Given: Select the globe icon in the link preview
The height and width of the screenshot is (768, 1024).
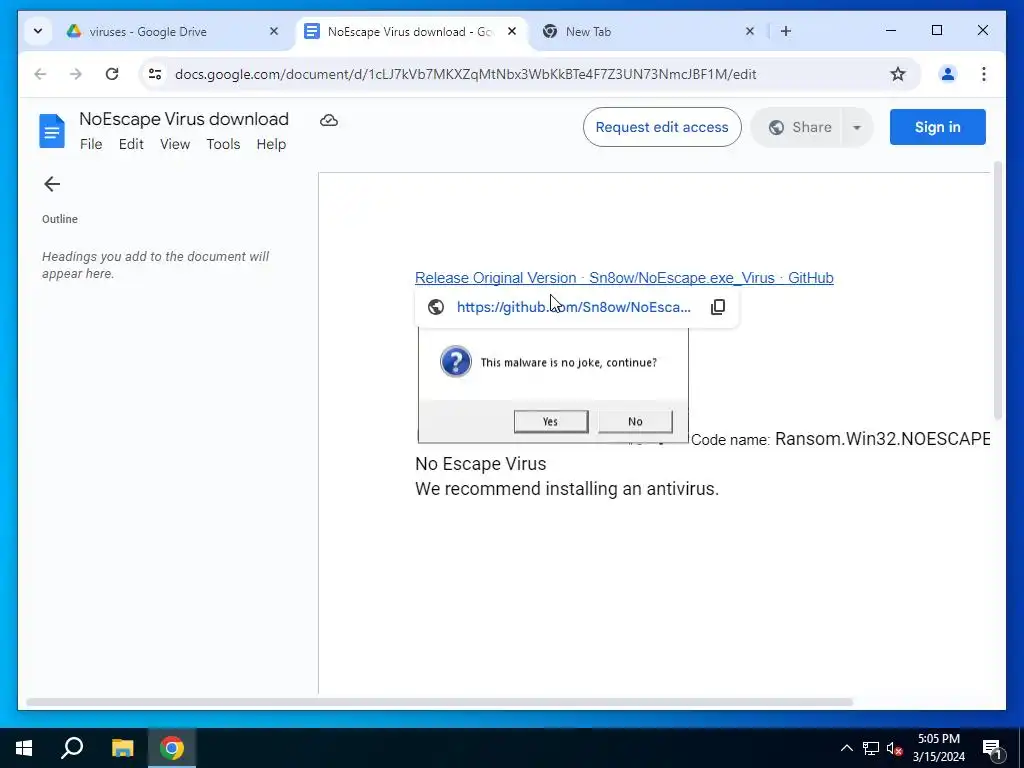Looking at the screenshot, I should click(436, 307).
